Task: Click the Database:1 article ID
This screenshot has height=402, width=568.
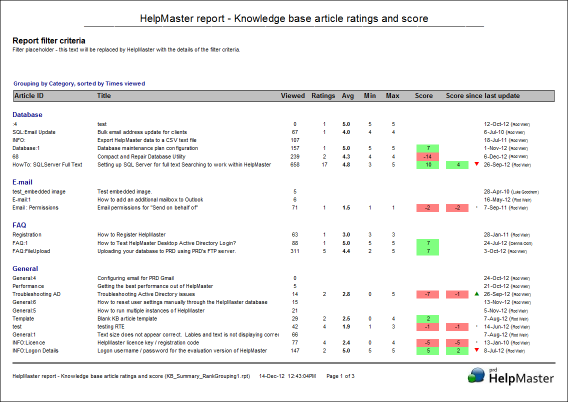Action: (x=26, y=148)
